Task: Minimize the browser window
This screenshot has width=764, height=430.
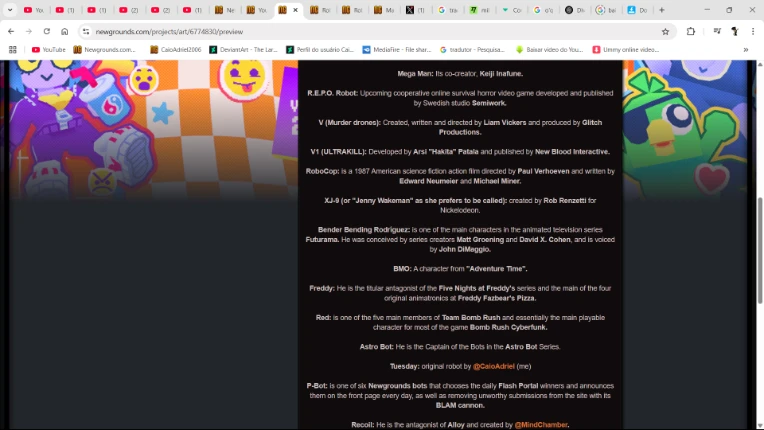Action: [707, 10]
